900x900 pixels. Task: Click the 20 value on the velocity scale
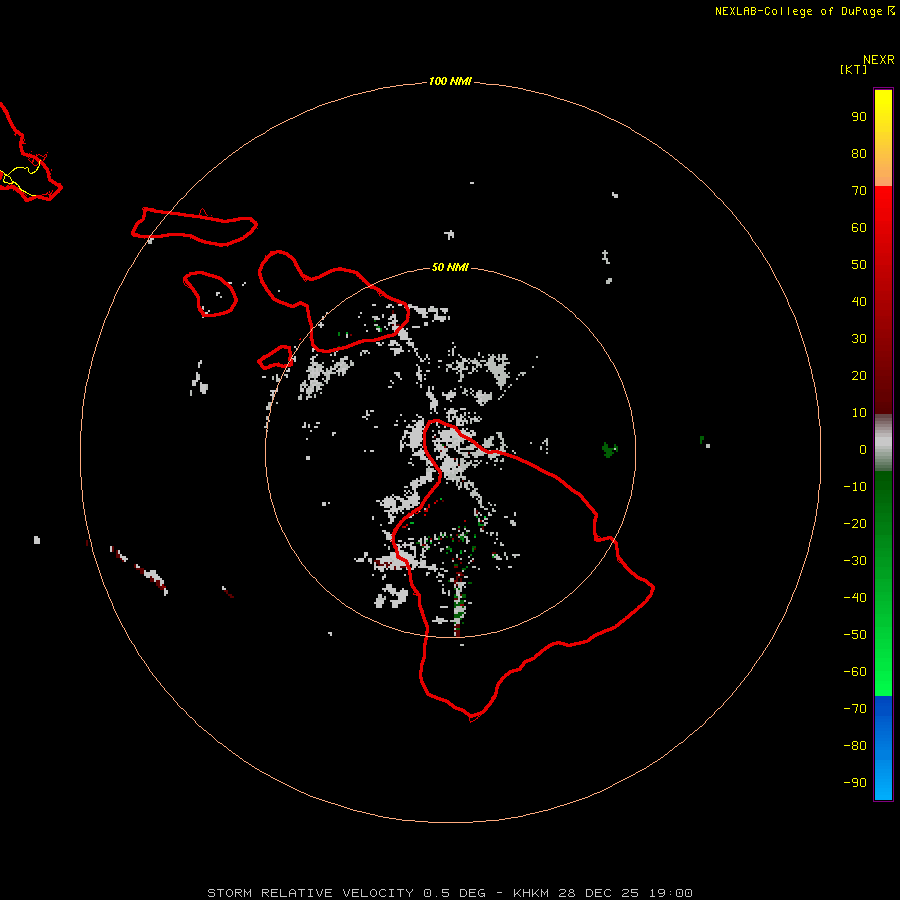[x=859, y=375]
